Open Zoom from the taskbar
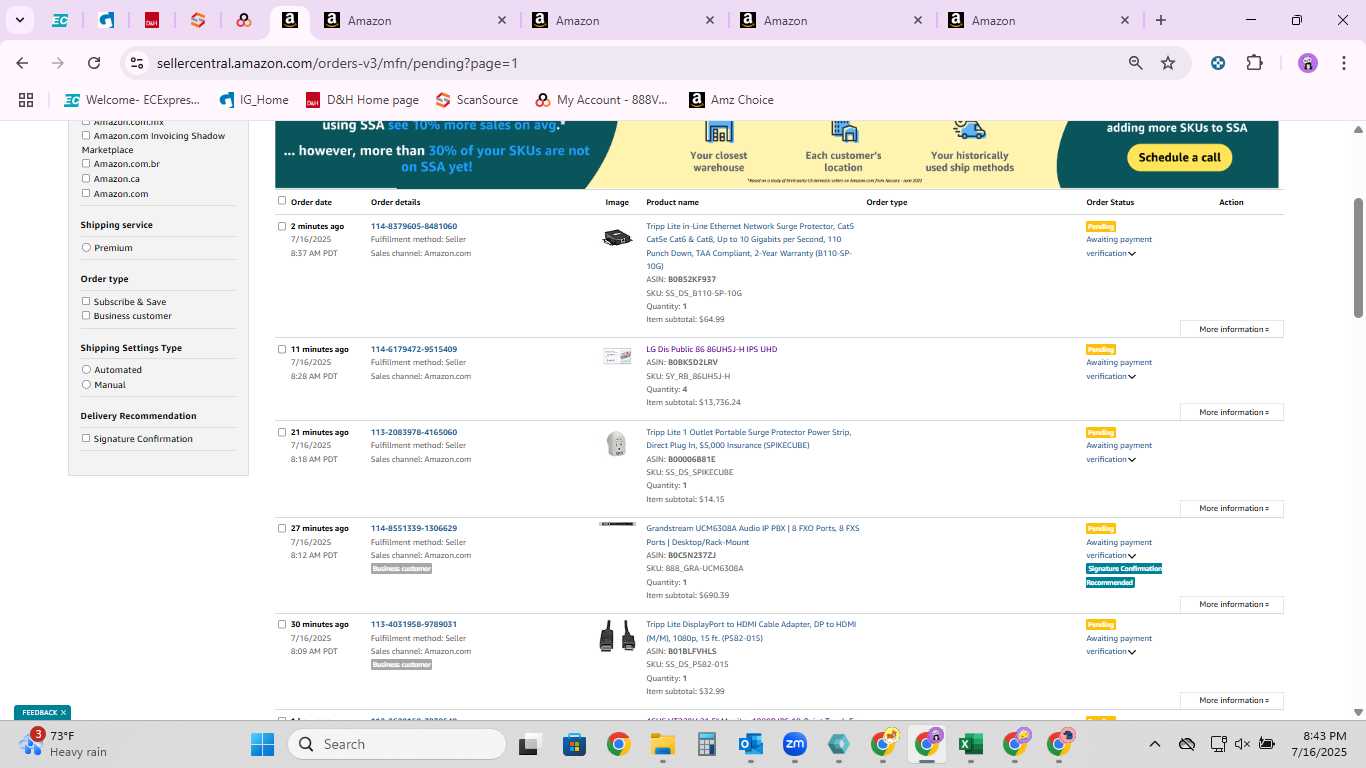This screenshot has height=768, width=1366. (795, 744)
